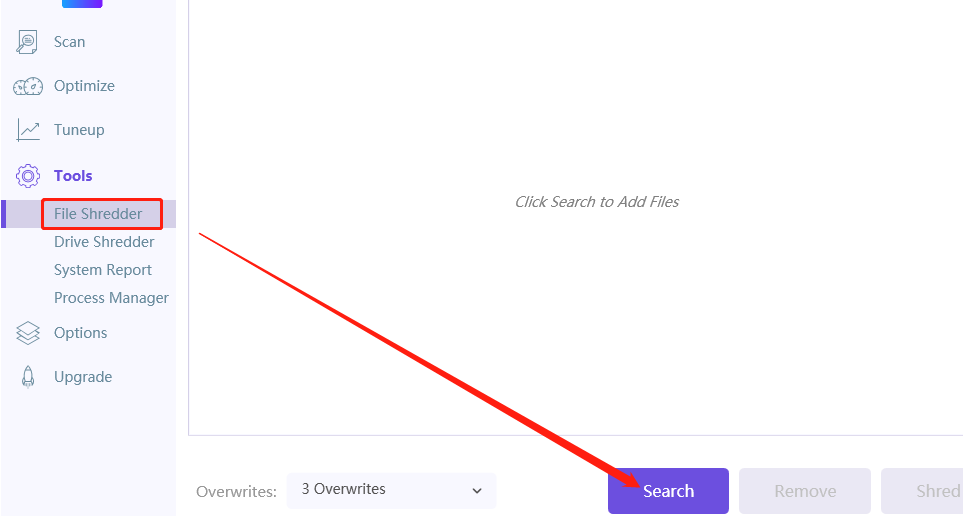The height and width of the screenshot is (516, 966).
Task: Open the Optimize section
Action: (x=84, y=86)
